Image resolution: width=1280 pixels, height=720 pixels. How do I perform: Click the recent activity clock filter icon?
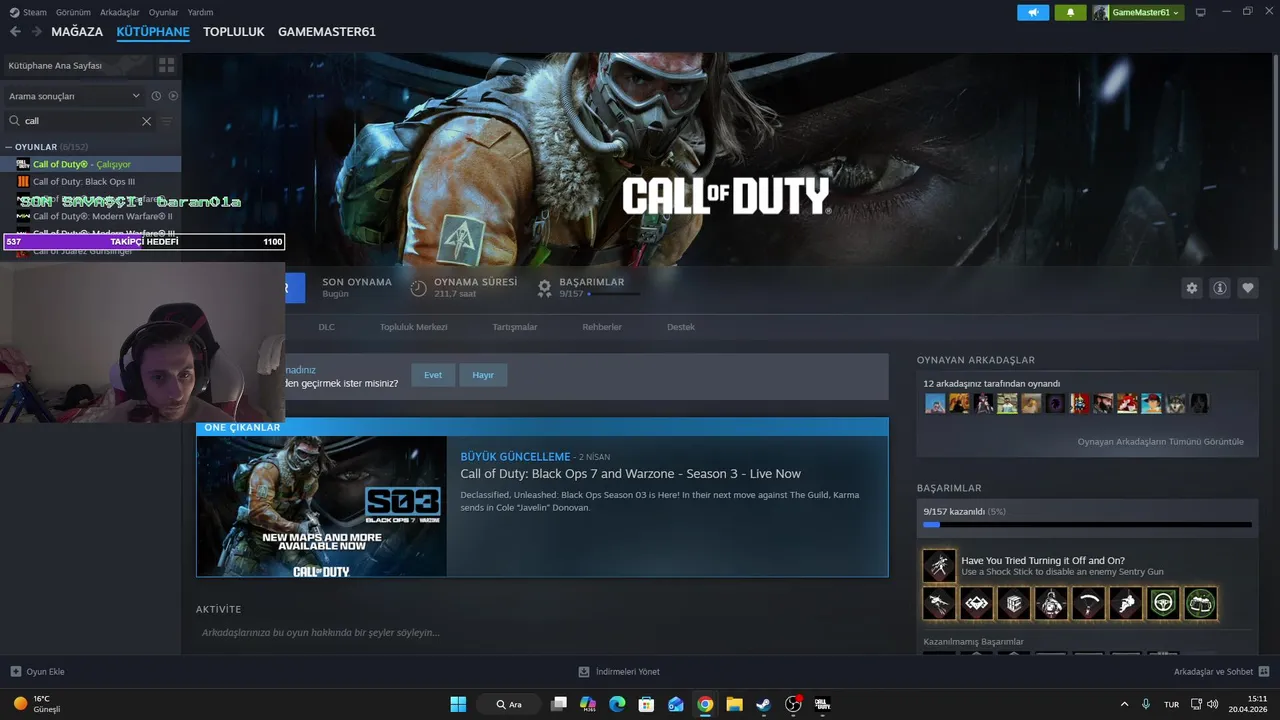(156, 96)
